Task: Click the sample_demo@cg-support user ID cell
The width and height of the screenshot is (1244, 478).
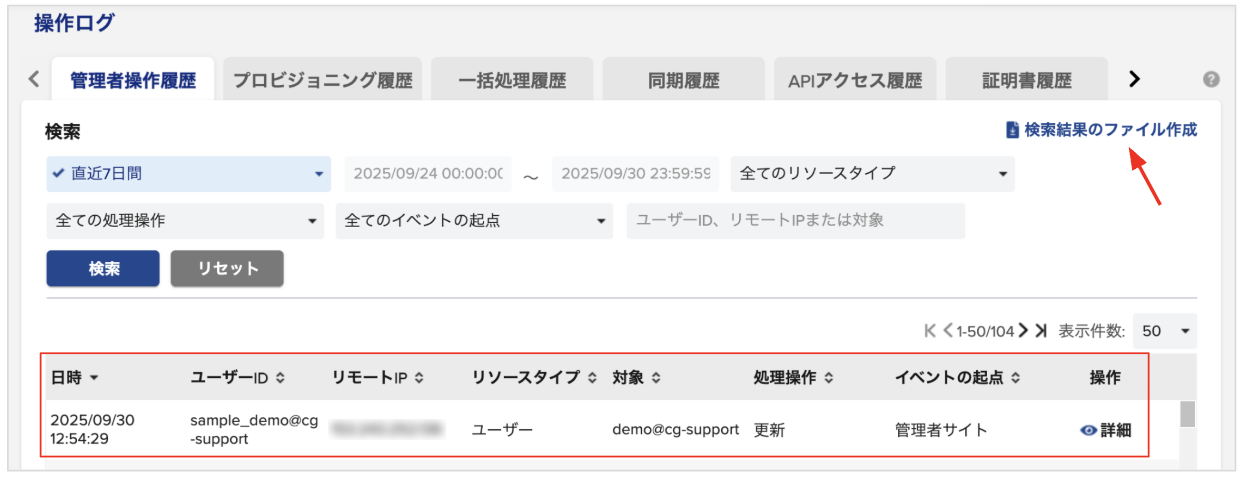Action: pos(254,430)
